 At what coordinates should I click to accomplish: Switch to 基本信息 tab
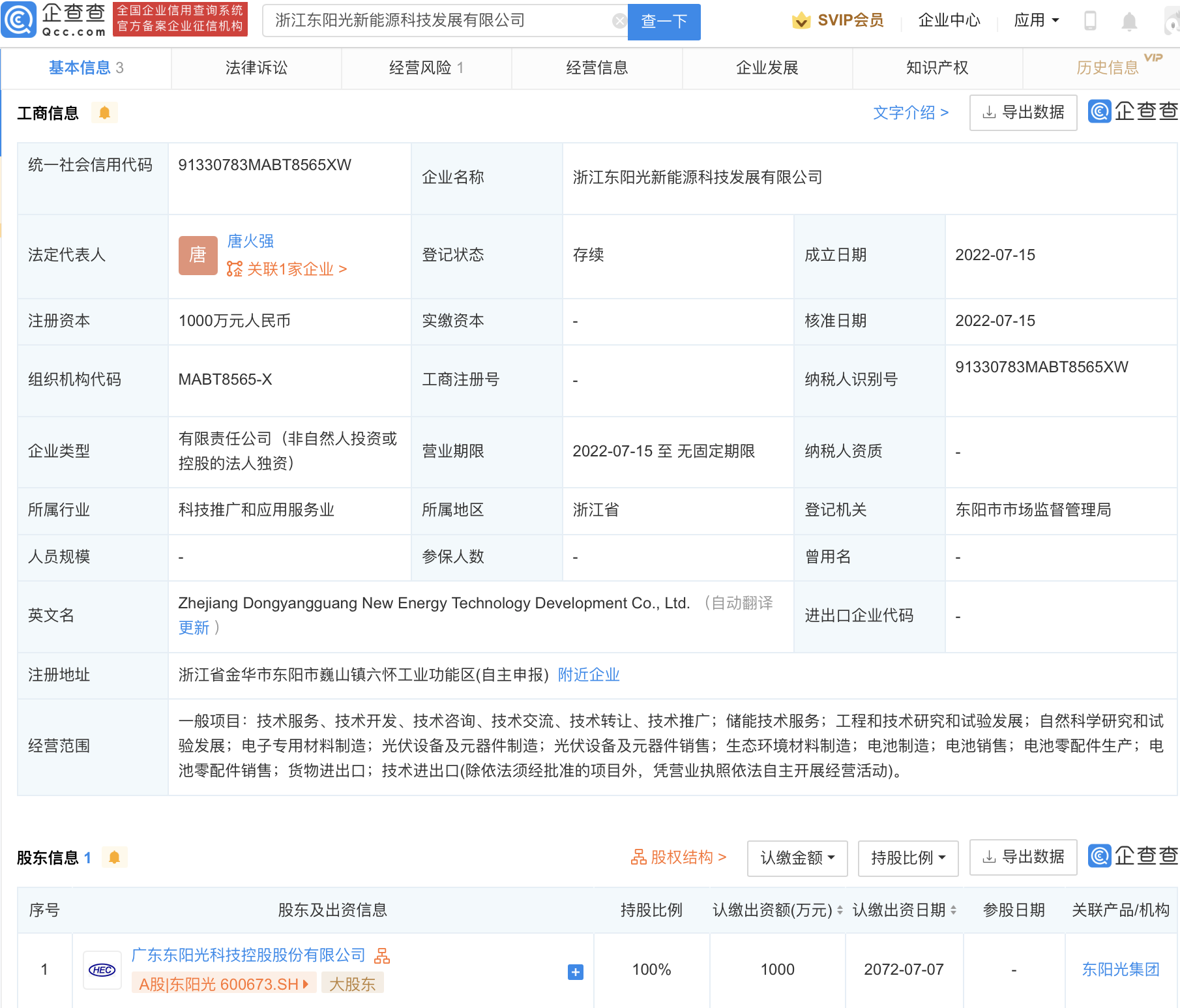[x=86, y=68]
